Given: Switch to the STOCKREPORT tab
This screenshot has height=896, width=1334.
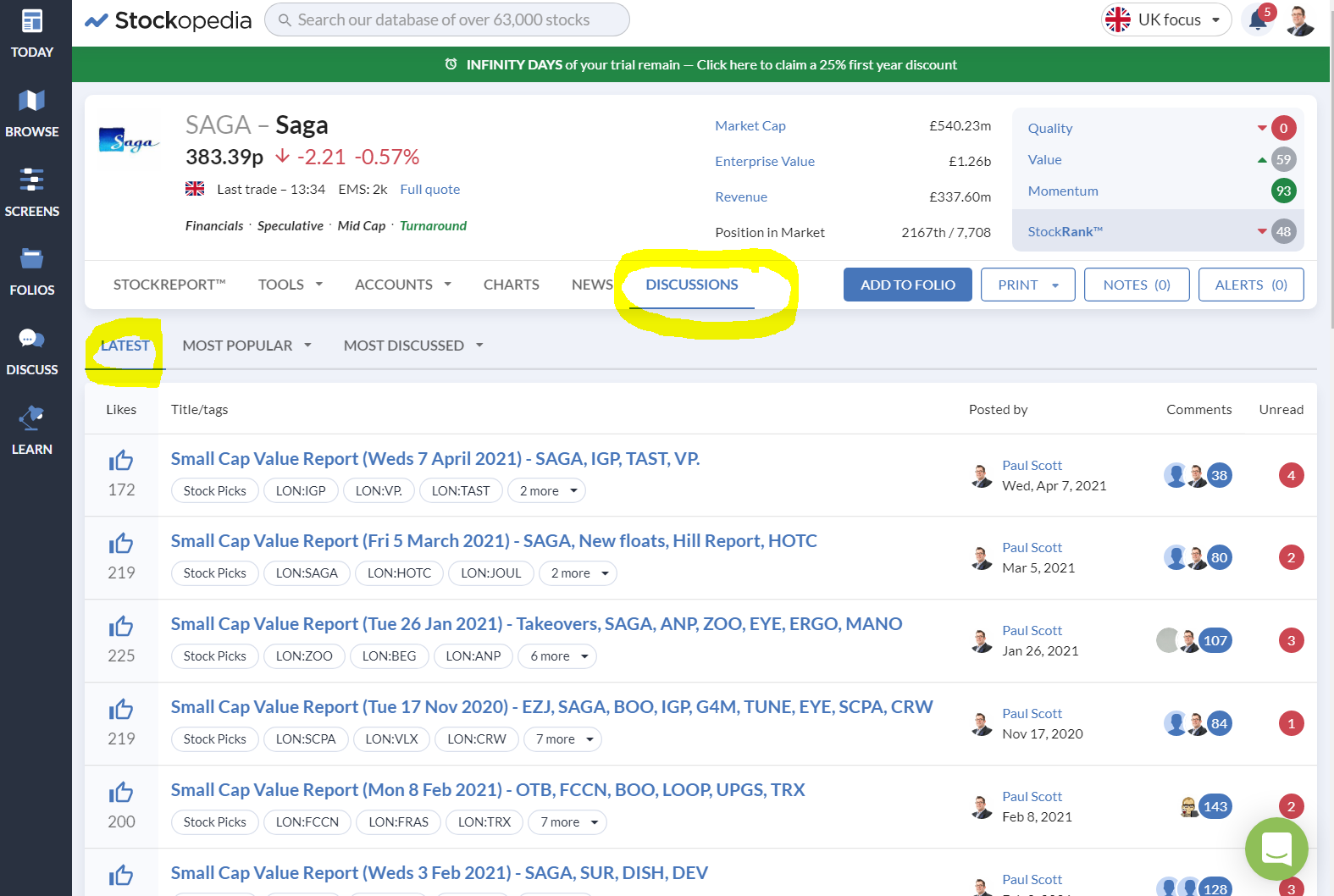Looking at the screenshot, I should 169,285.
